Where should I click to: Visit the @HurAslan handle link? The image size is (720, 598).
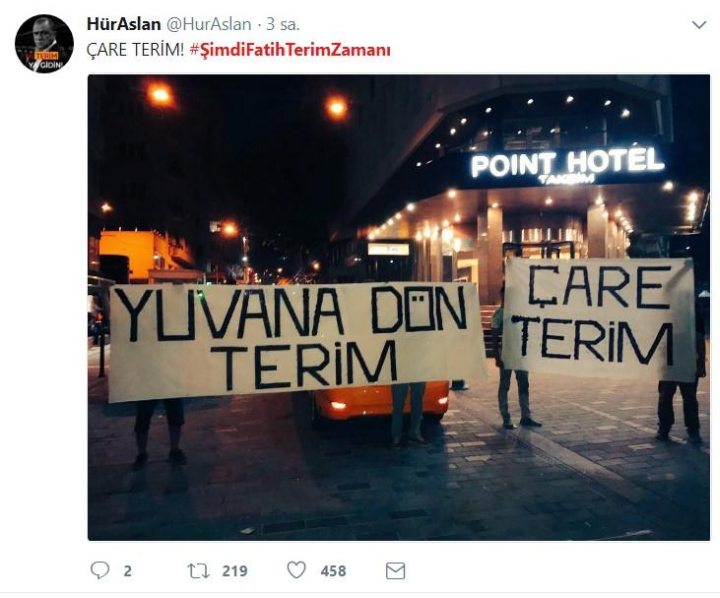(208, 24)
